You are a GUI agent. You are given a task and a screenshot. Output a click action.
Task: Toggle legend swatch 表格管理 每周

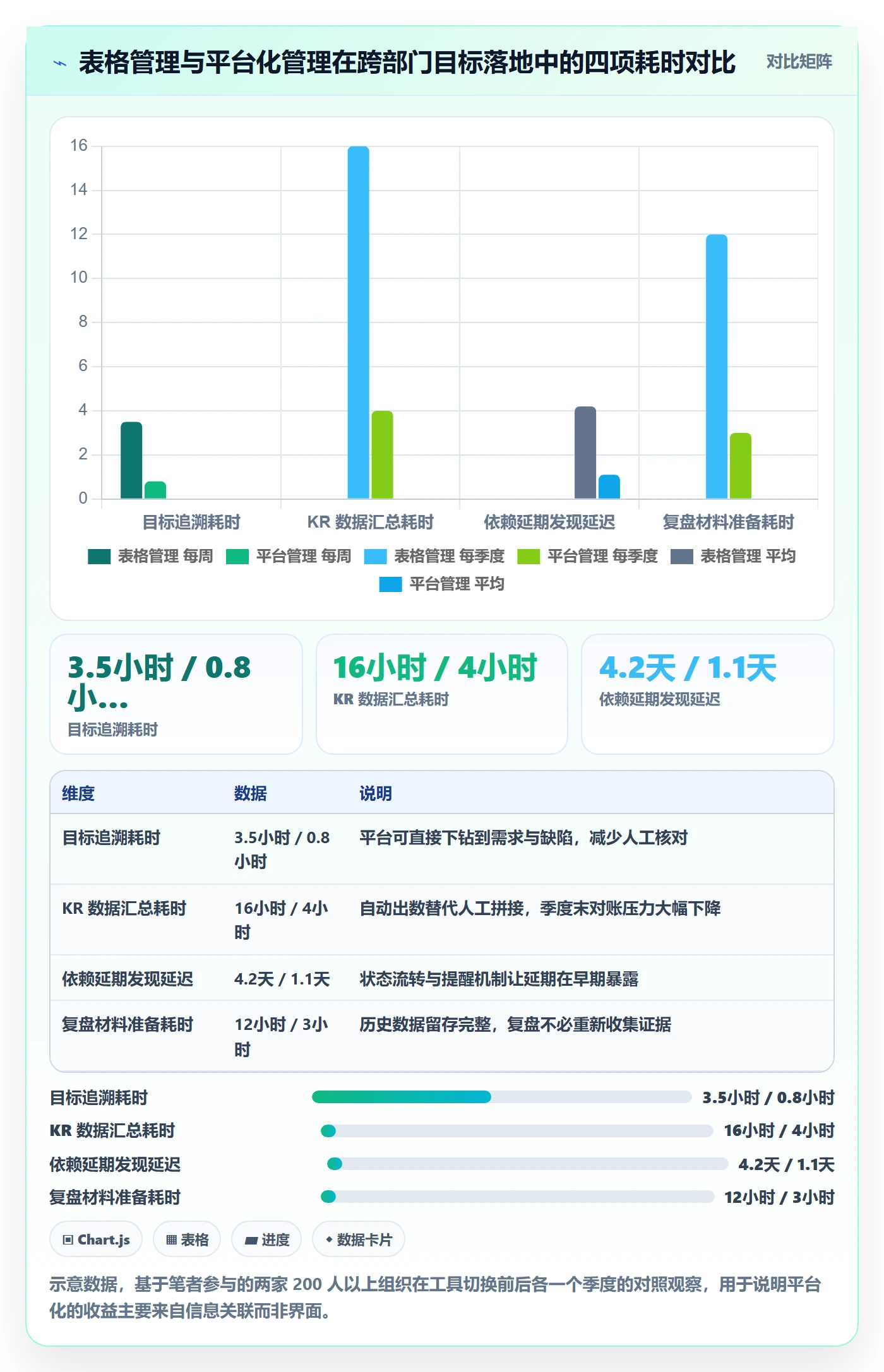pos(99,557)
